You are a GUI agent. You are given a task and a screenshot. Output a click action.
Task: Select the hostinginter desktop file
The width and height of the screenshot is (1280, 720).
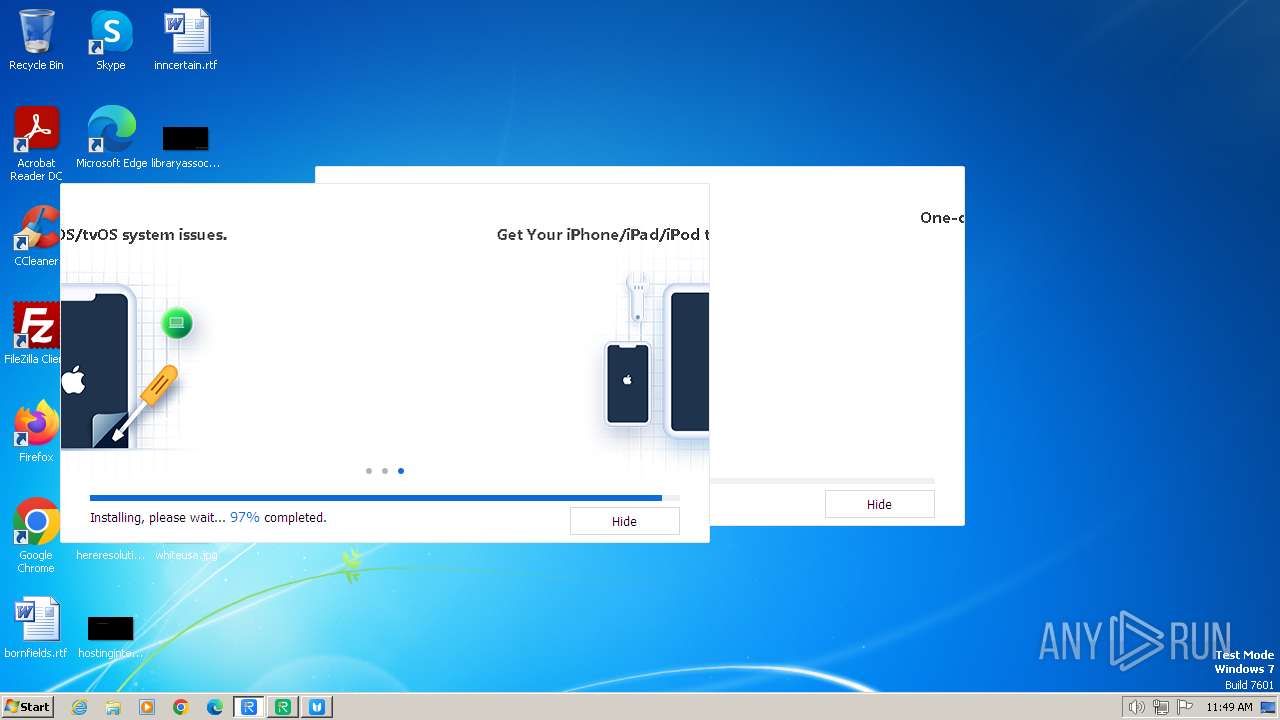point(110,636)
